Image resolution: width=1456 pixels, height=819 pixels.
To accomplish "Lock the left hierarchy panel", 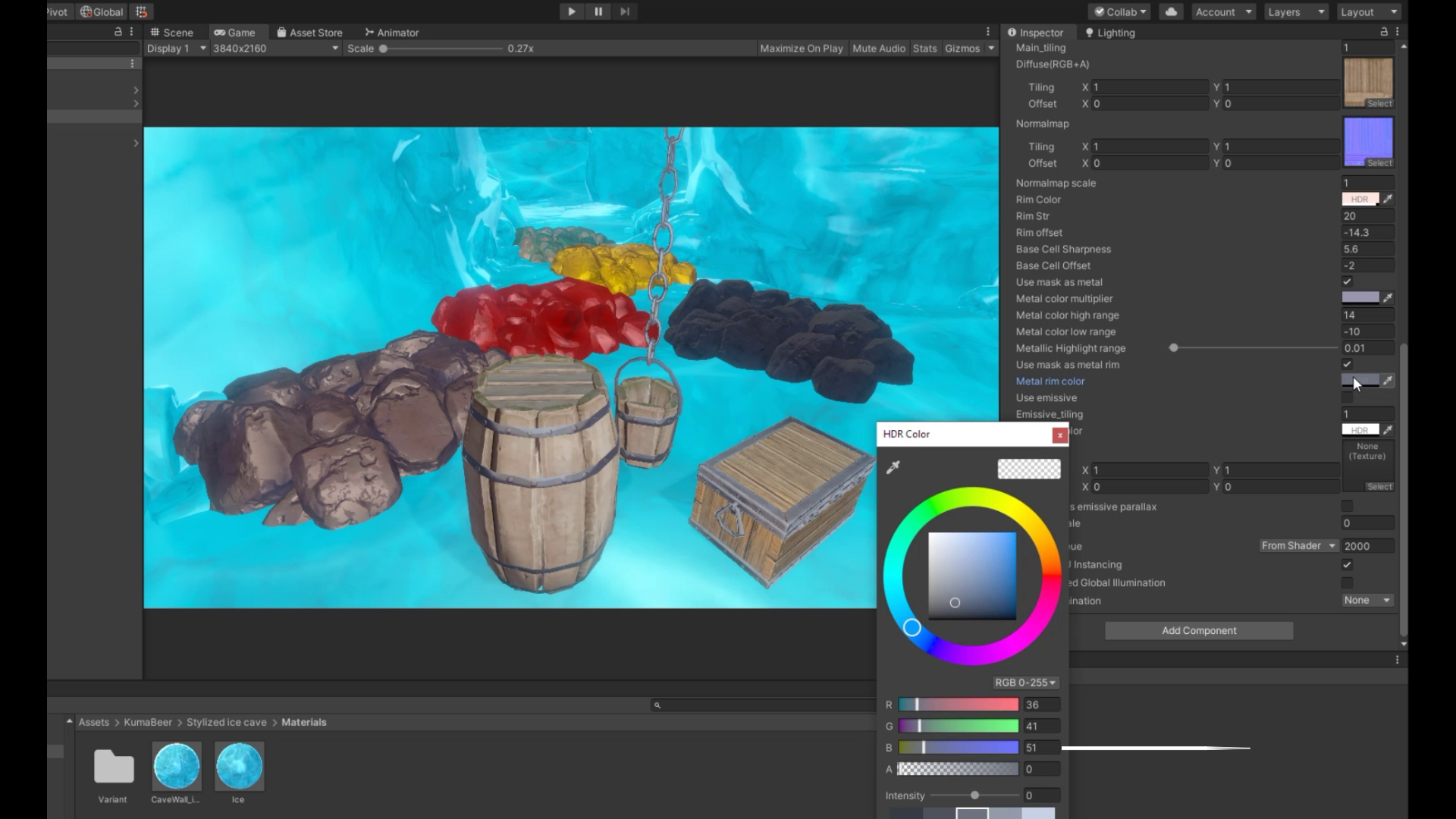I will click(x=118, y=32).
